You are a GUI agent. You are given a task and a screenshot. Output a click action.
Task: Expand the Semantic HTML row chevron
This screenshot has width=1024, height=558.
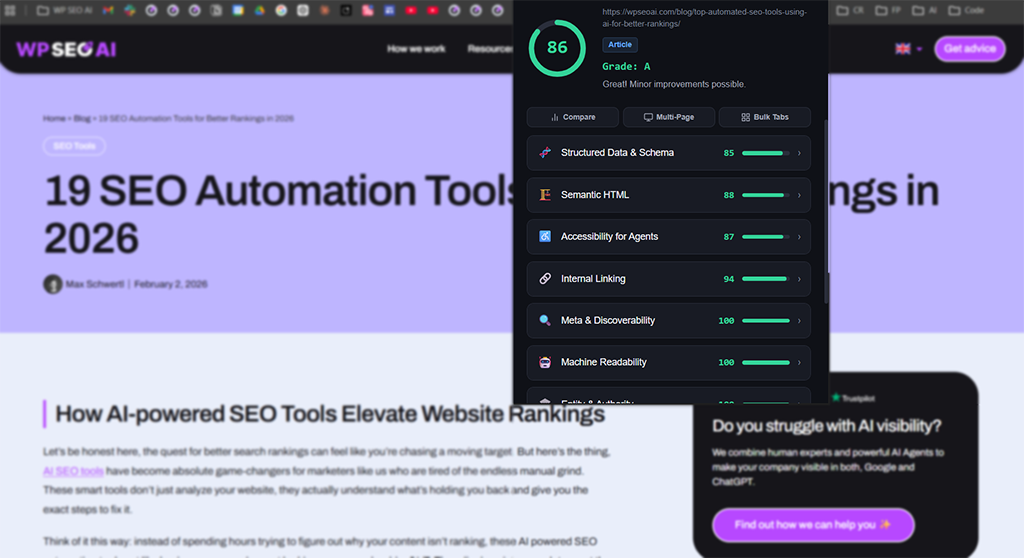coord(799,195)
